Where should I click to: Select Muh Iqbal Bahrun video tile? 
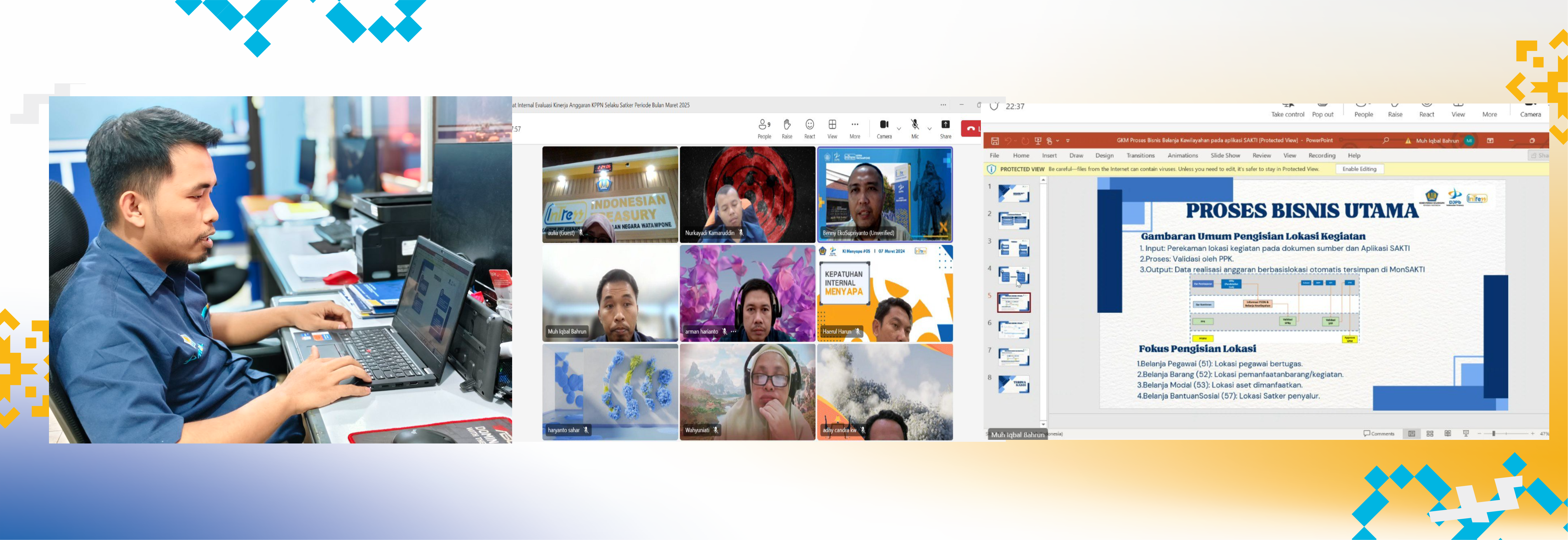tap(610, 293)
